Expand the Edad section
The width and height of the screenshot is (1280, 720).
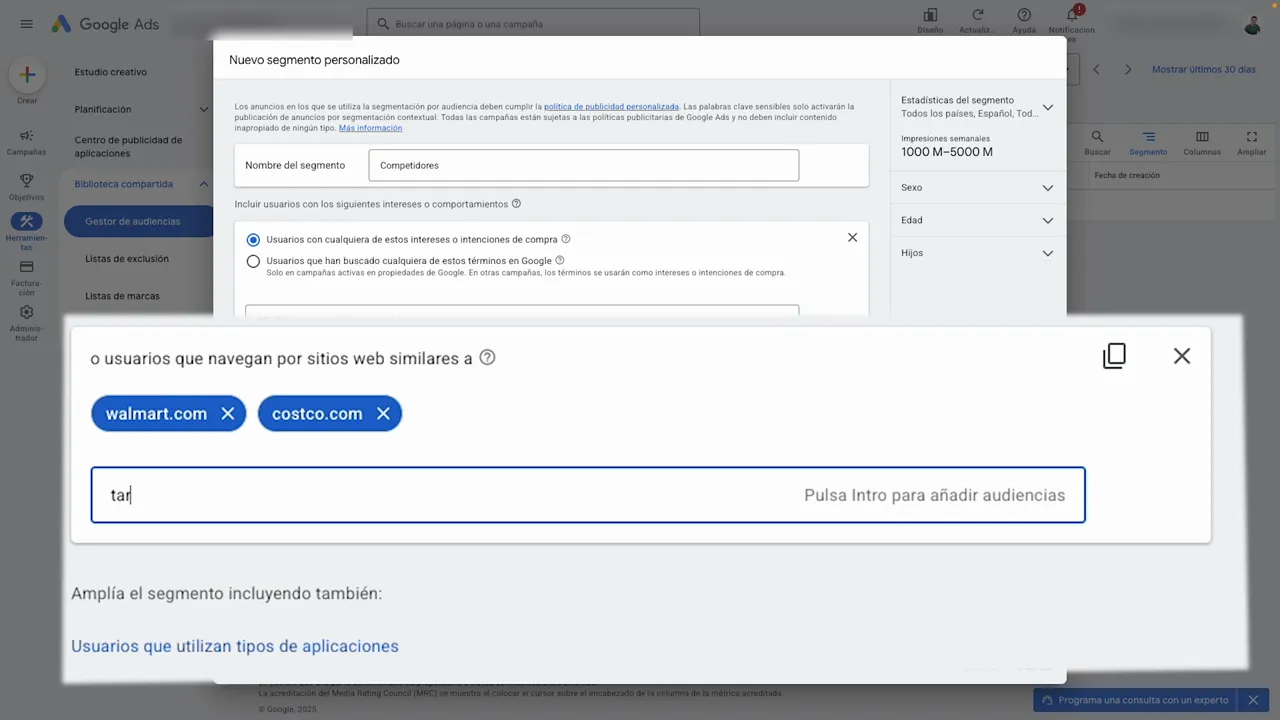1047,221
